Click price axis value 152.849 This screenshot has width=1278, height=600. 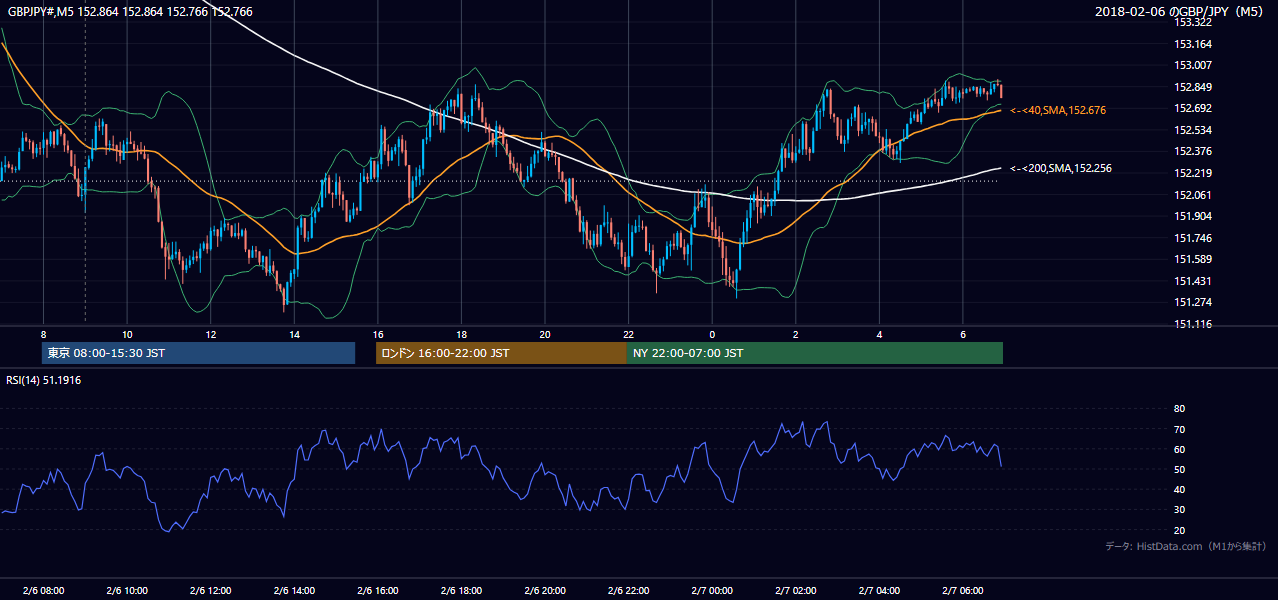tap(1192, 87)
